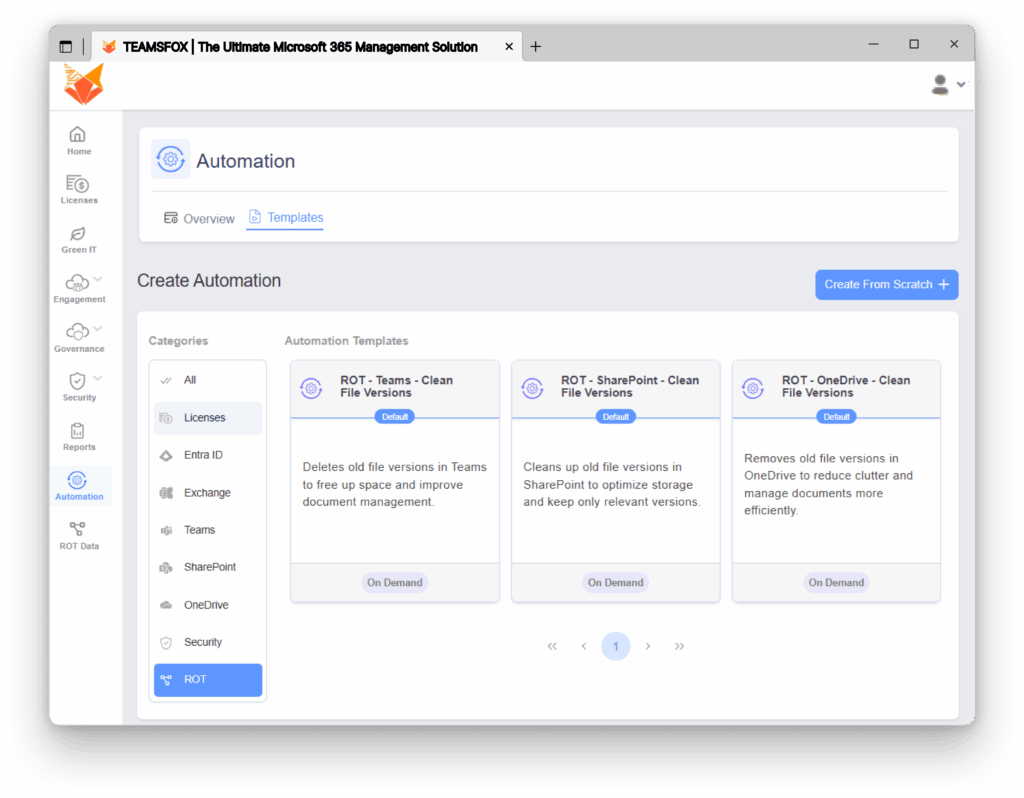Click the ROT SharePoint template gear icon
1024x798 pixels.
point(532,388)
